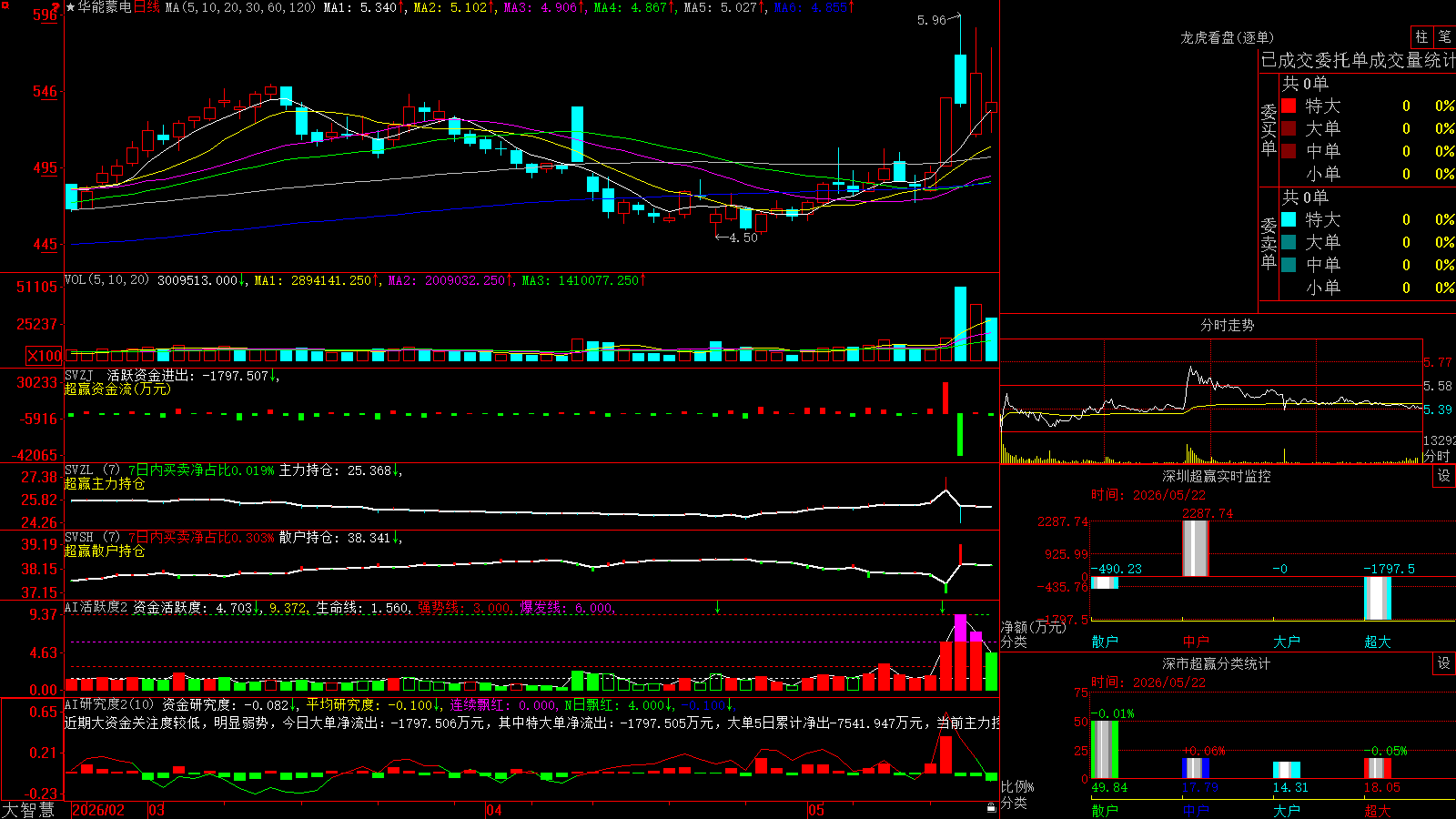Click the cyan 特大 sell-order swatch
1456x819 pixels.
click(1289, 219)
